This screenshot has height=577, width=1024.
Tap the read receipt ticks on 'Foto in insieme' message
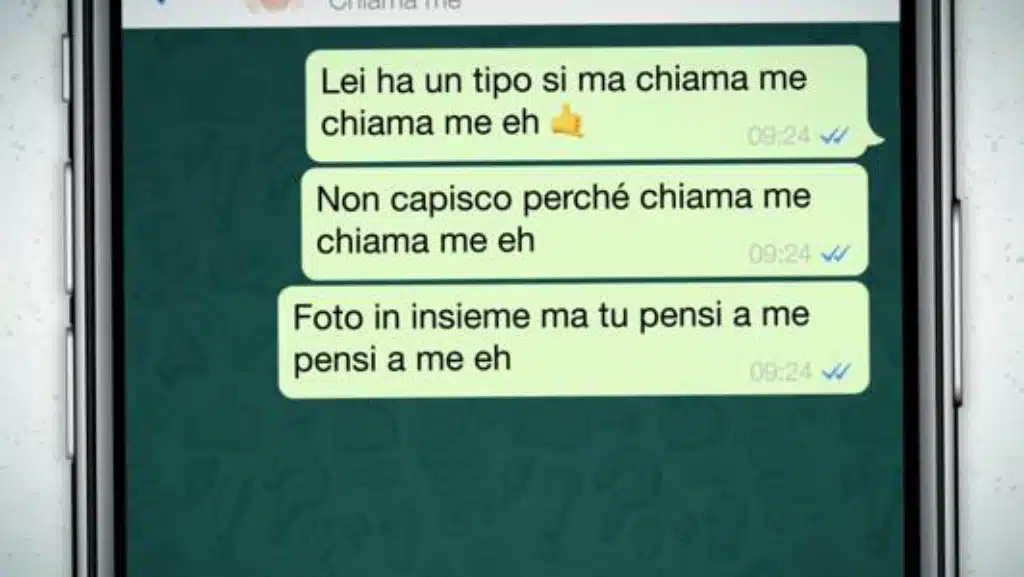(x=836, y=371)
